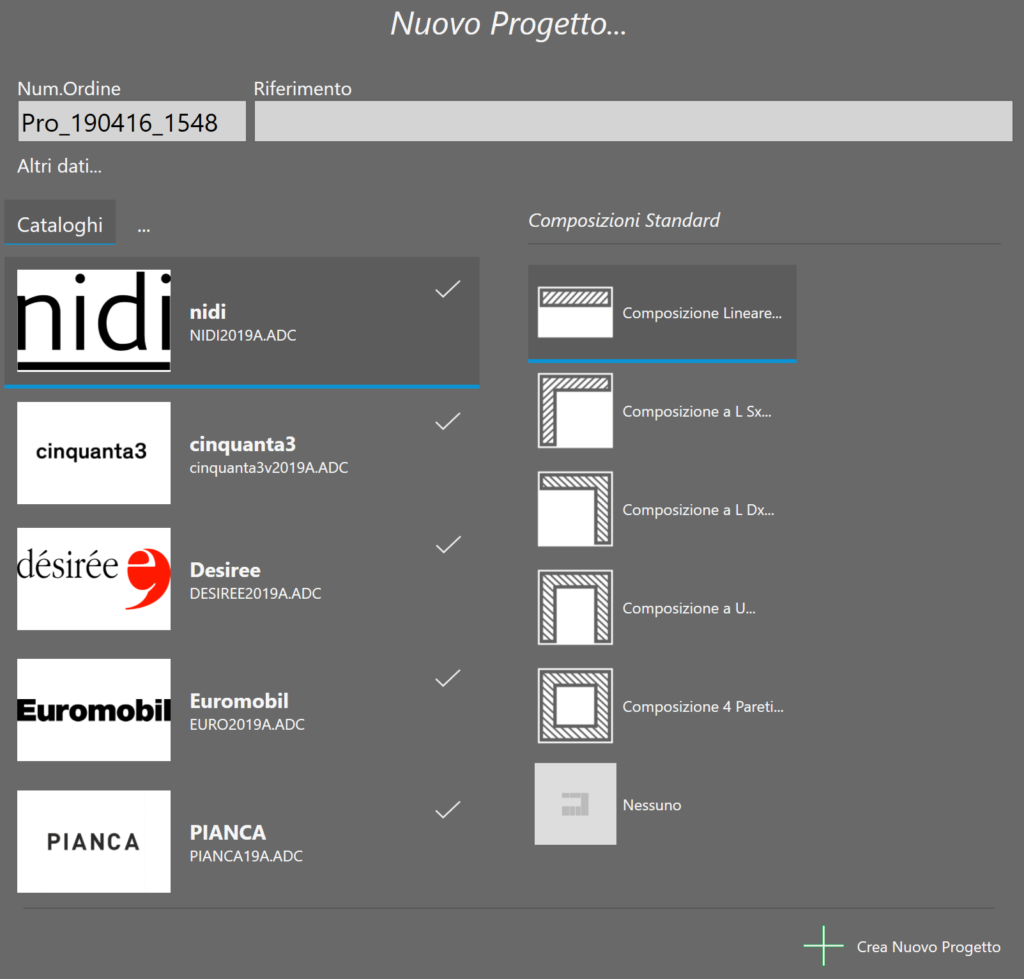Click the DESIREE2019A.ADC file name

tap(255, 593)
